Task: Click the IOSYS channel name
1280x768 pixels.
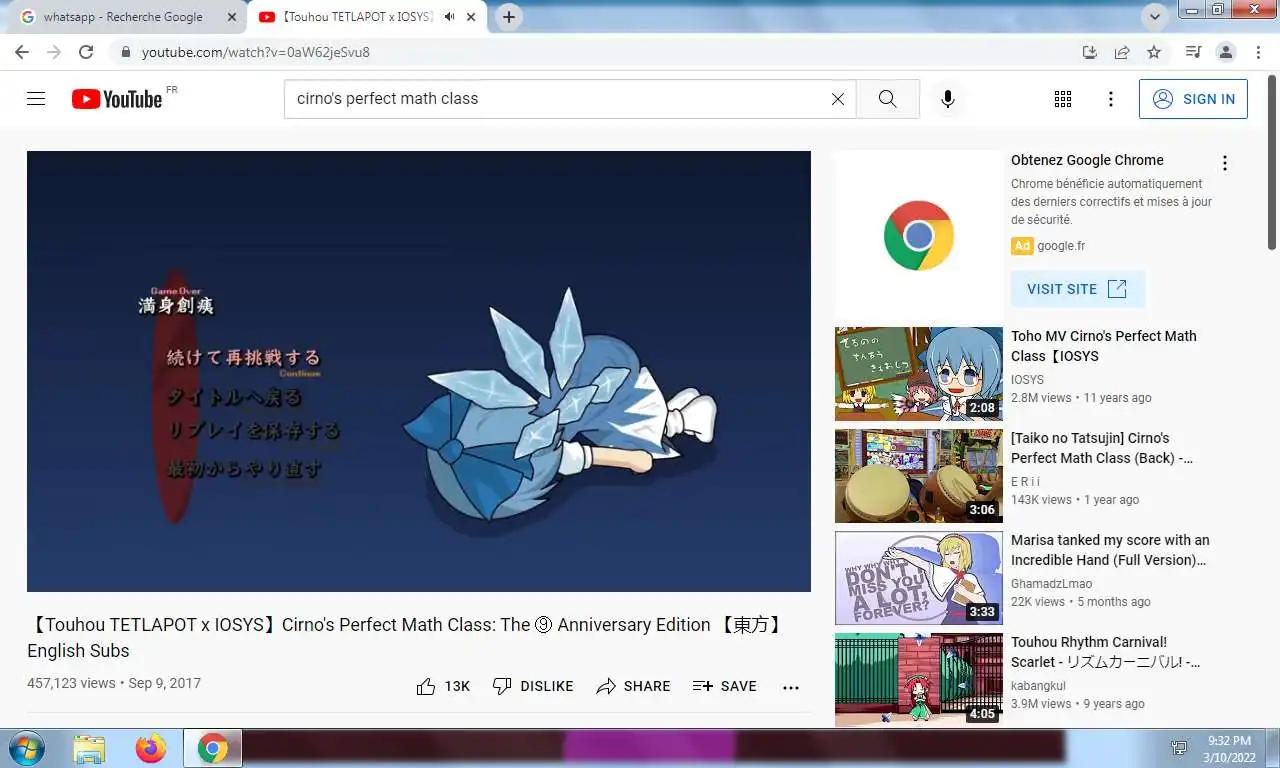Action: (x=1027, y=380)
